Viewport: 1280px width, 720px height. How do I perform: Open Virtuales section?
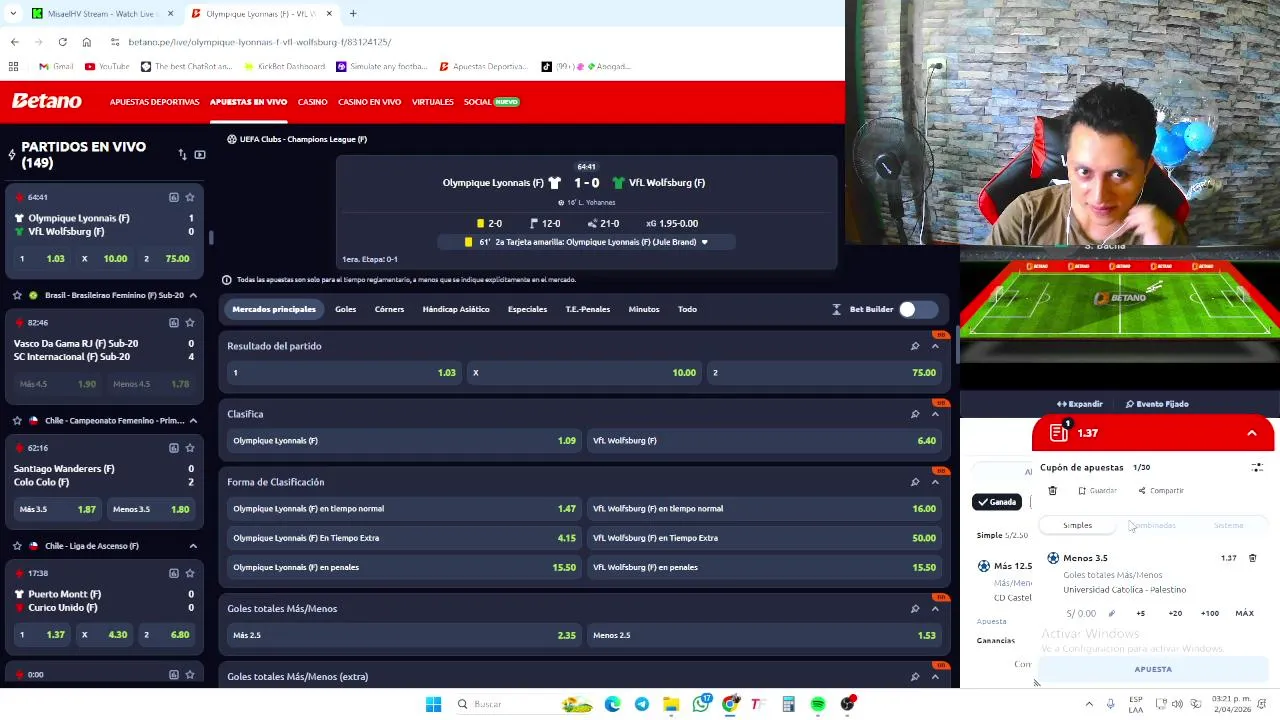click(432, 102)
